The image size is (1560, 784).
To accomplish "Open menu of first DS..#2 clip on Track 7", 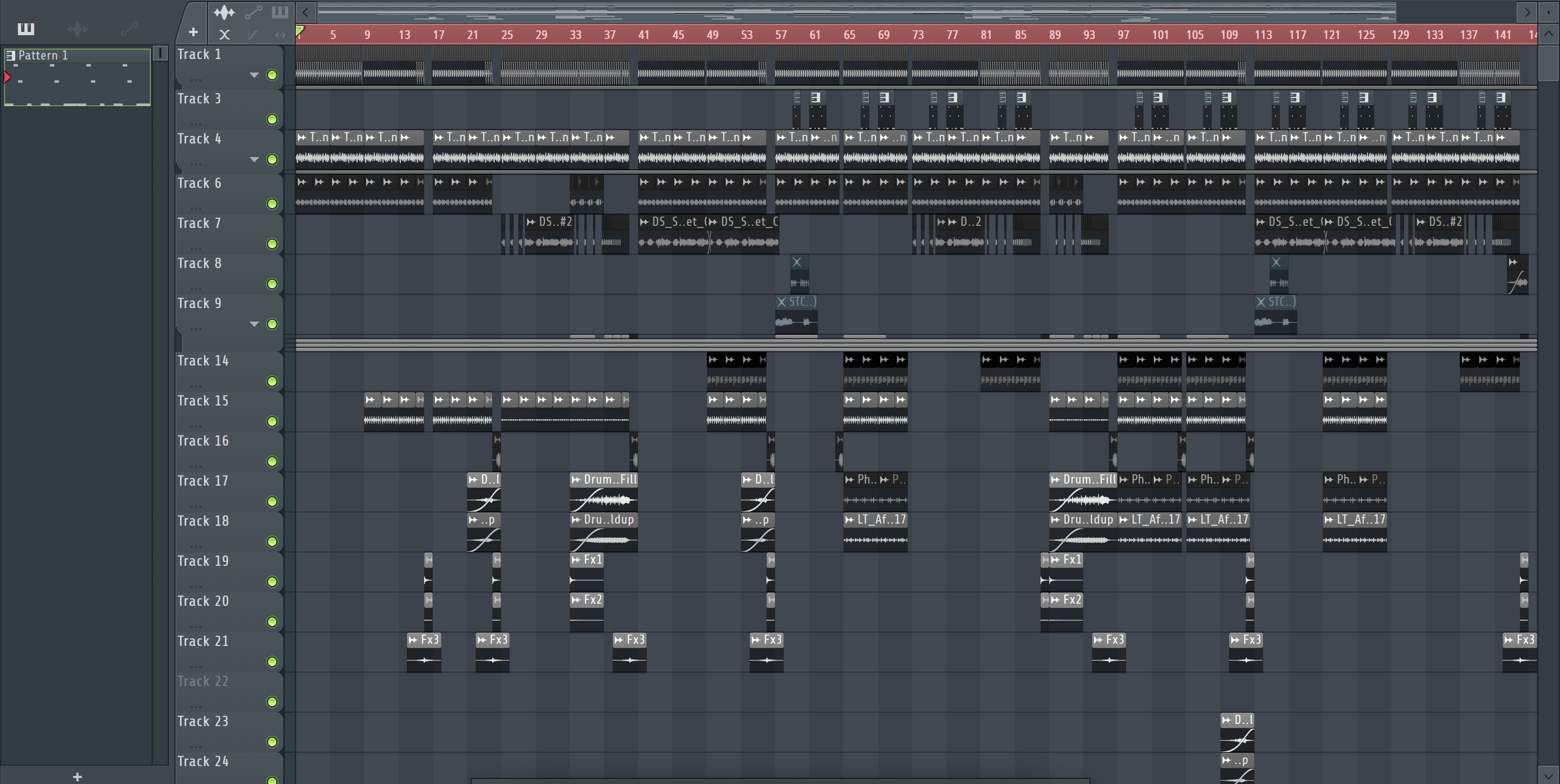I will point(531,222).
